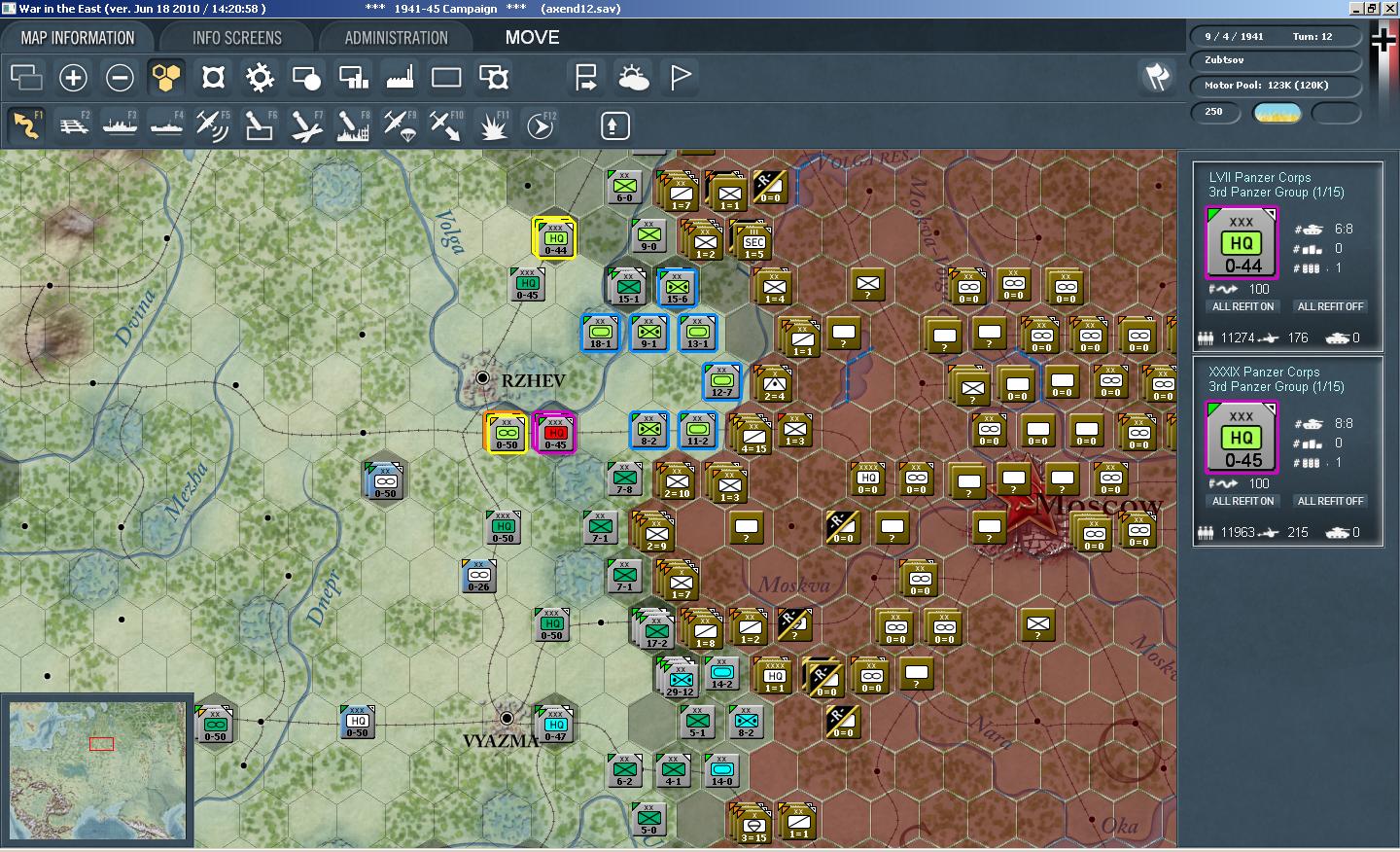
Task: Click the rectangle-with-bar-chart icon in the toolbar
Action: point(353,77)
